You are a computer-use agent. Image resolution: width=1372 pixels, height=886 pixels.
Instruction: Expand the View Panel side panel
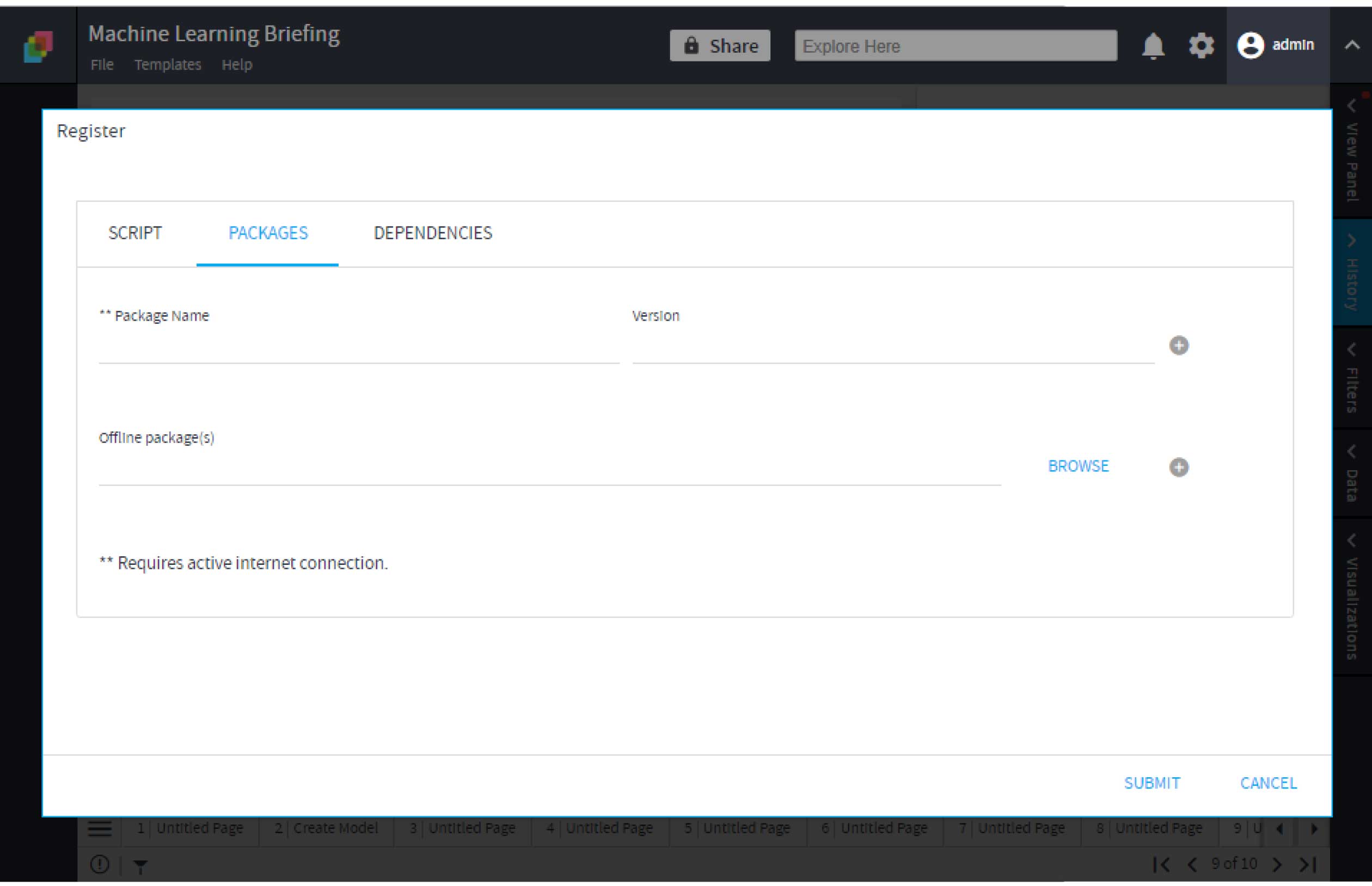1352,151
